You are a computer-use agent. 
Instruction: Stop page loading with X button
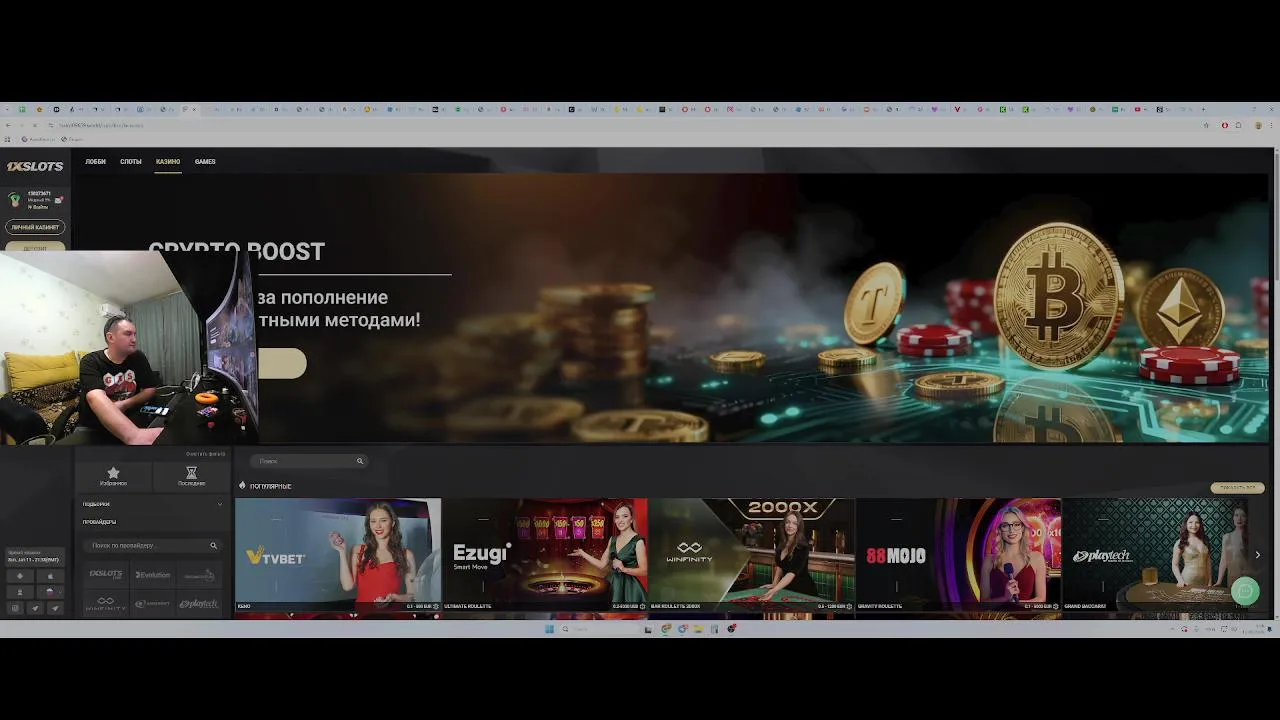click(x=34, y=125)
